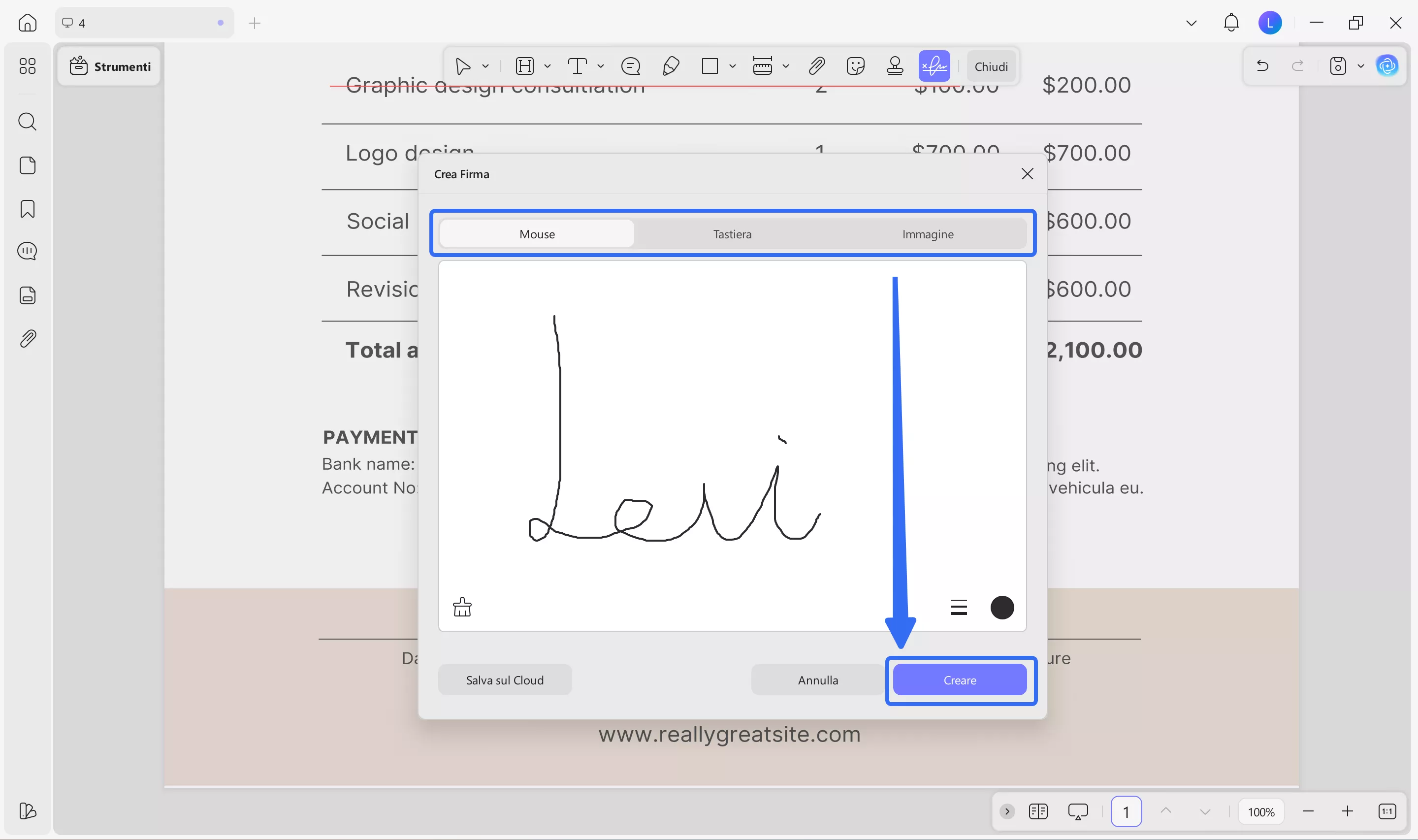This screenshot has height=840, width=1418.
Task: Open the Measure tool dropdown
Action: (x=786, y=65)
